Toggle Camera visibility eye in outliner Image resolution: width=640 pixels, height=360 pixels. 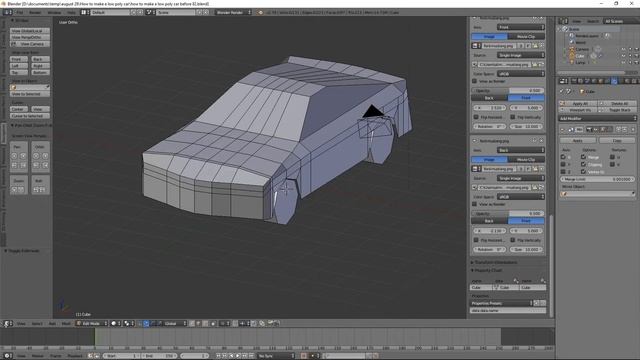tap(623, 49)
